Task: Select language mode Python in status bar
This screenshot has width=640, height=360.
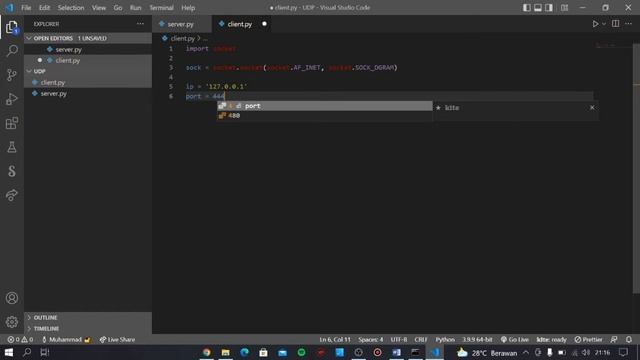Action: 445,340
